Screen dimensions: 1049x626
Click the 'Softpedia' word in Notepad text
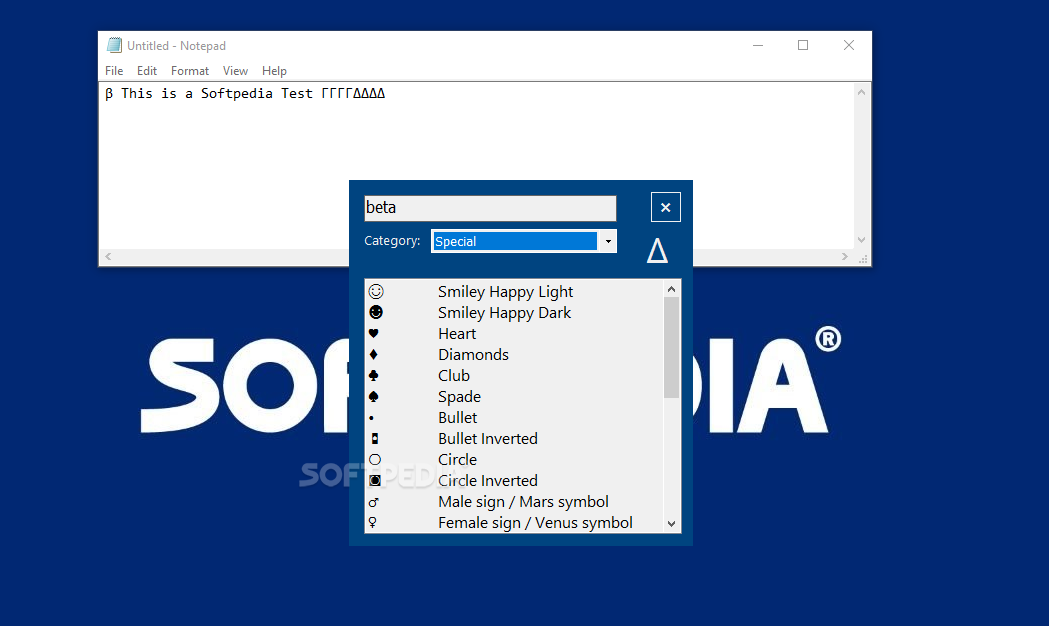click(236, 94)
